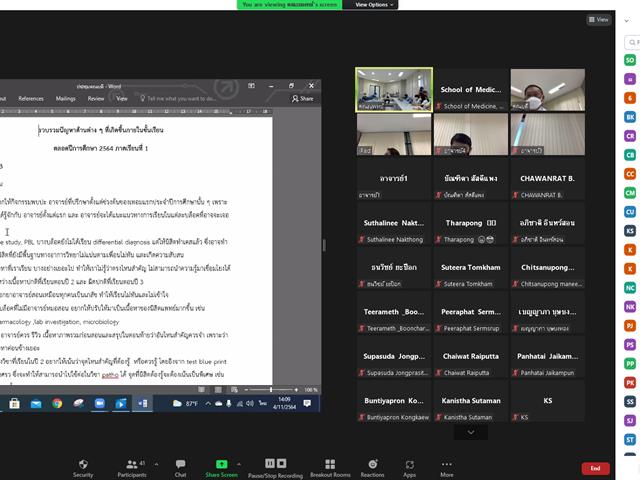This screenshot has height=480, width=640.
Task: Click Word's Tell me search box
Action: point(178,98)
